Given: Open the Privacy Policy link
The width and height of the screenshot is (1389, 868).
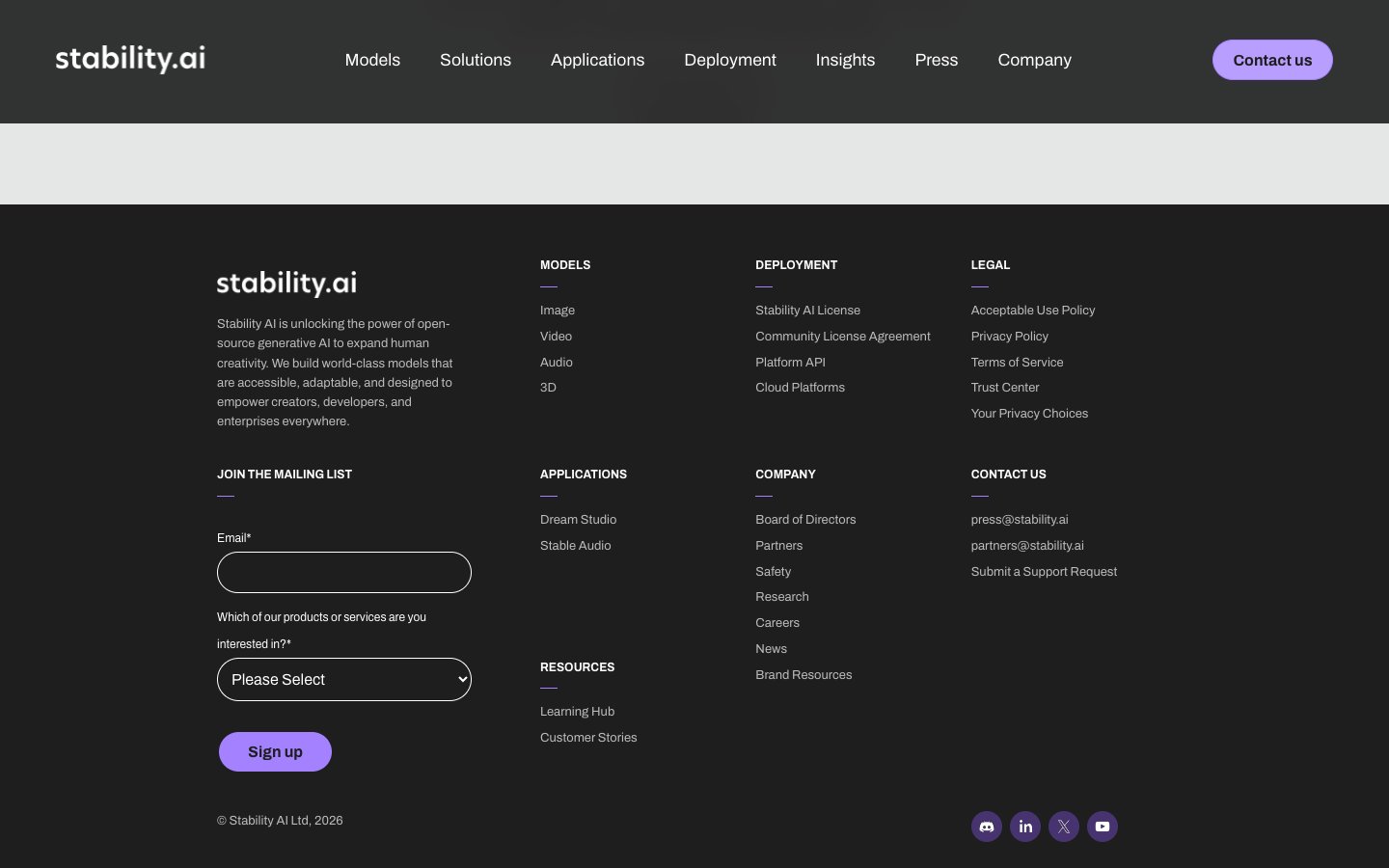Looking at the screenshot, I should 1009,337.
